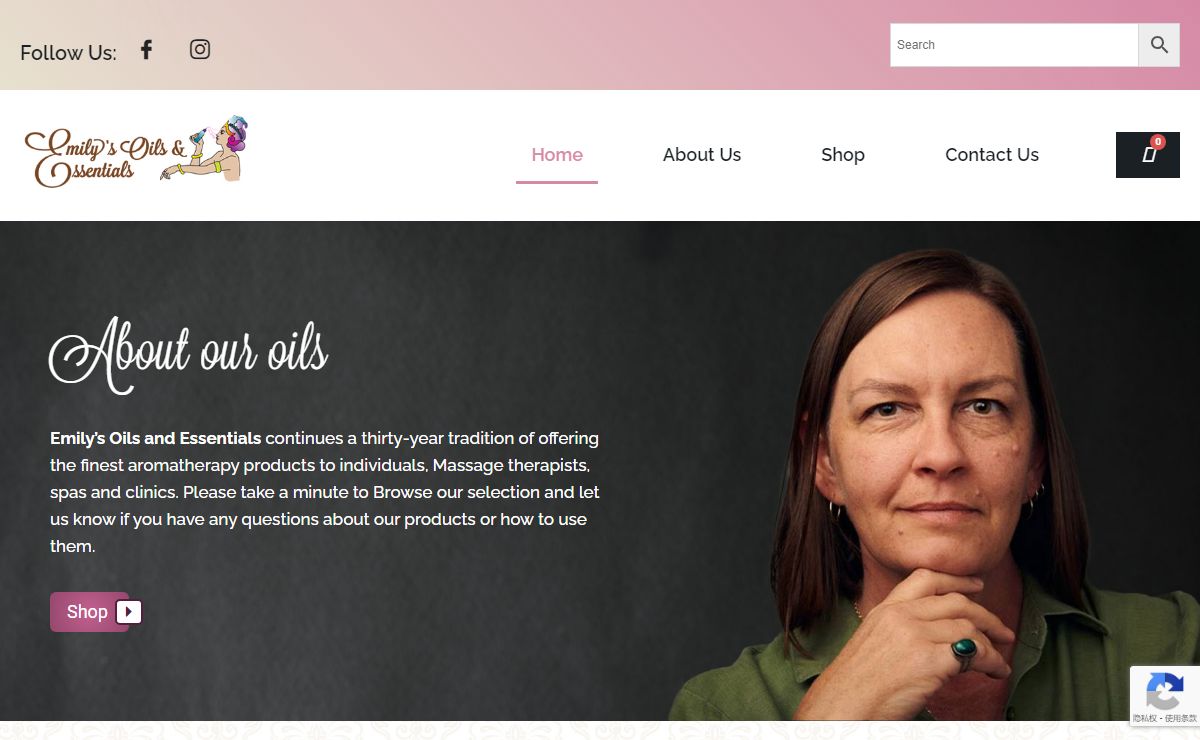Open the reCAPTCHA terms link
Viewport: 1200px width, 740px height.
coord(1181,719)
